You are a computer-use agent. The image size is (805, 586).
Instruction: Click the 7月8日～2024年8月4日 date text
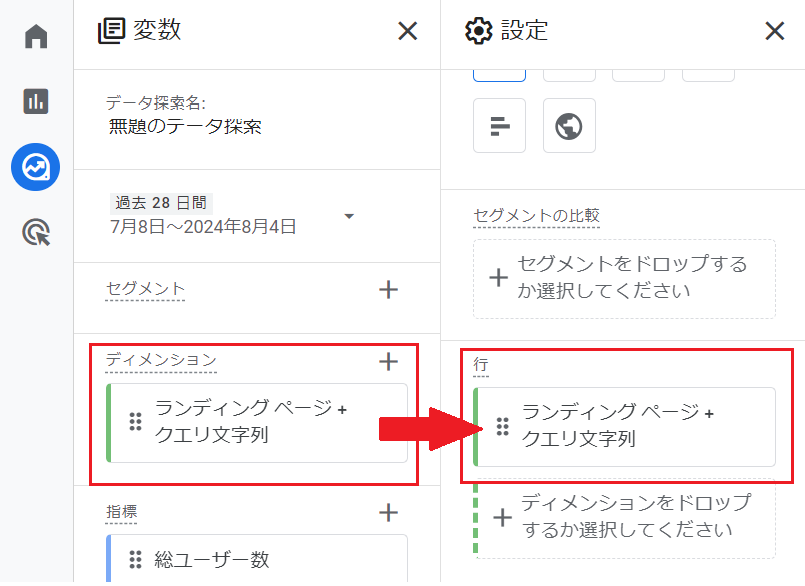(x=203, y=226)
